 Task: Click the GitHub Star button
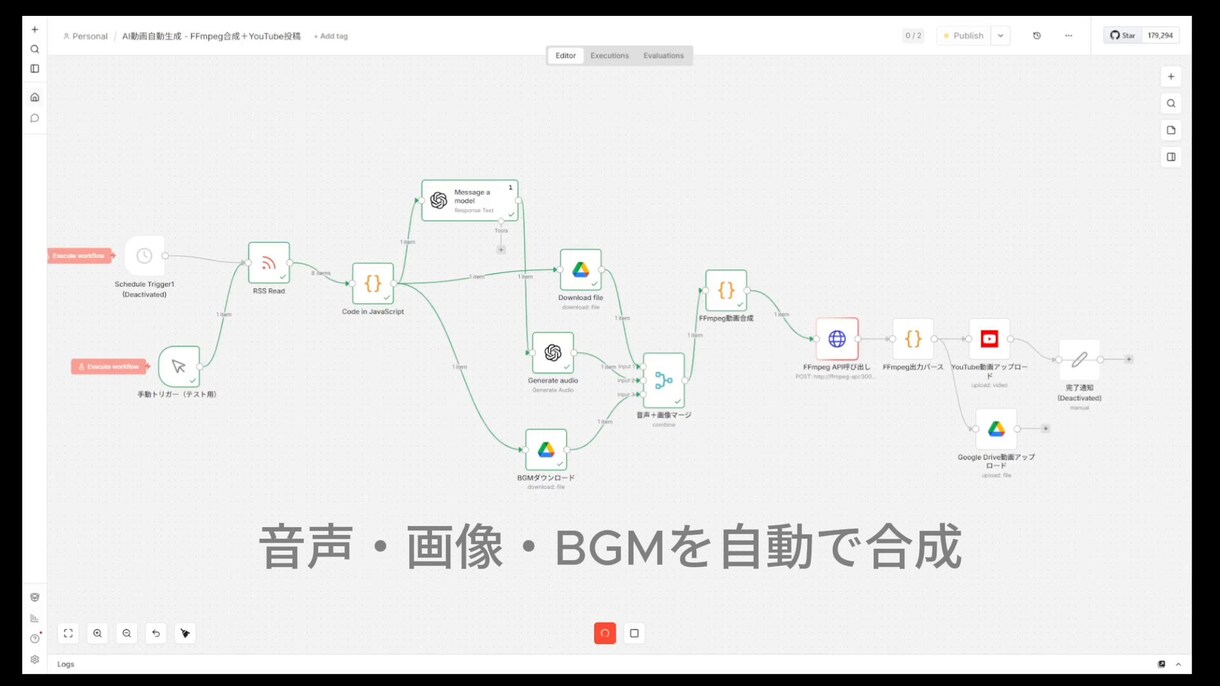[1123, 35]
